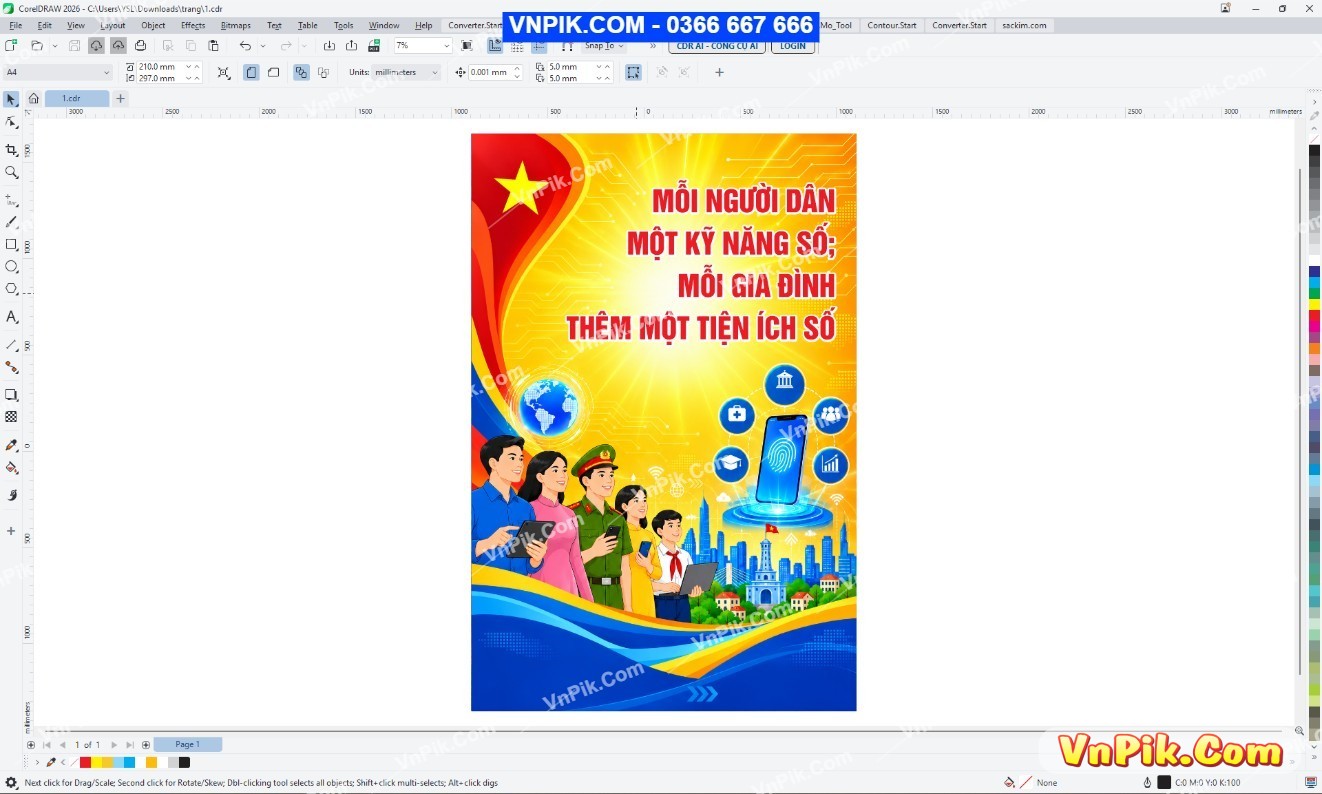Select the Interactive Fill tool
The height and width of the screenshot is (794, 1322).
[11, 467]
